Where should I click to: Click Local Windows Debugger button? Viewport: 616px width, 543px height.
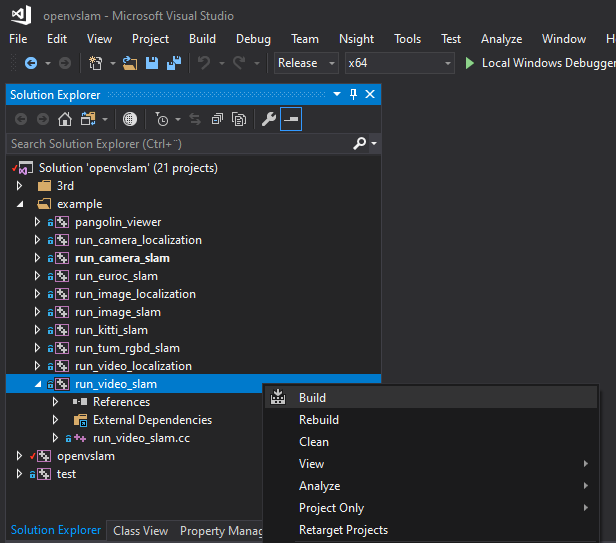[540, 63]
